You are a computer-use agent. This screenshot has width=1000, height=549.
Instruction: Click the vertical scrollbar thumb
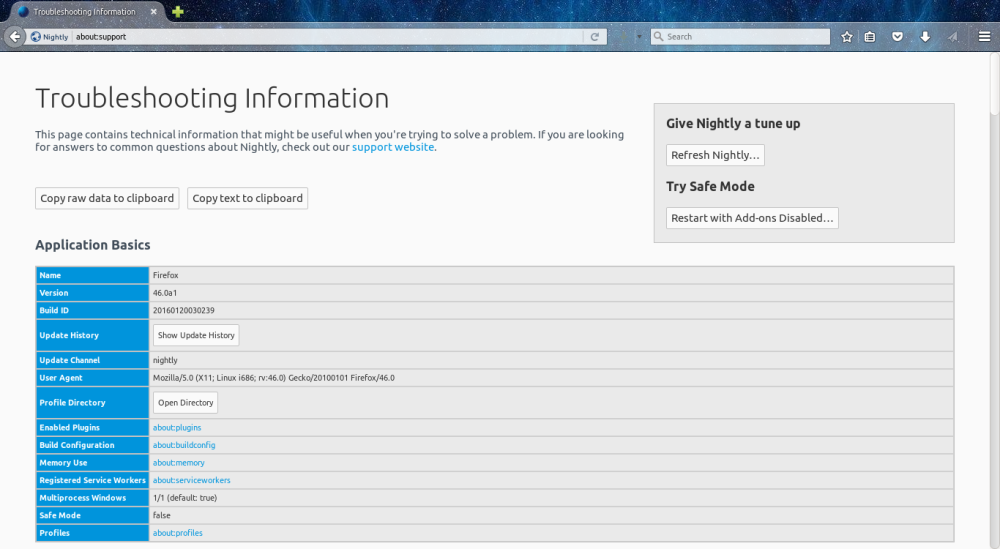click(994, 84)
